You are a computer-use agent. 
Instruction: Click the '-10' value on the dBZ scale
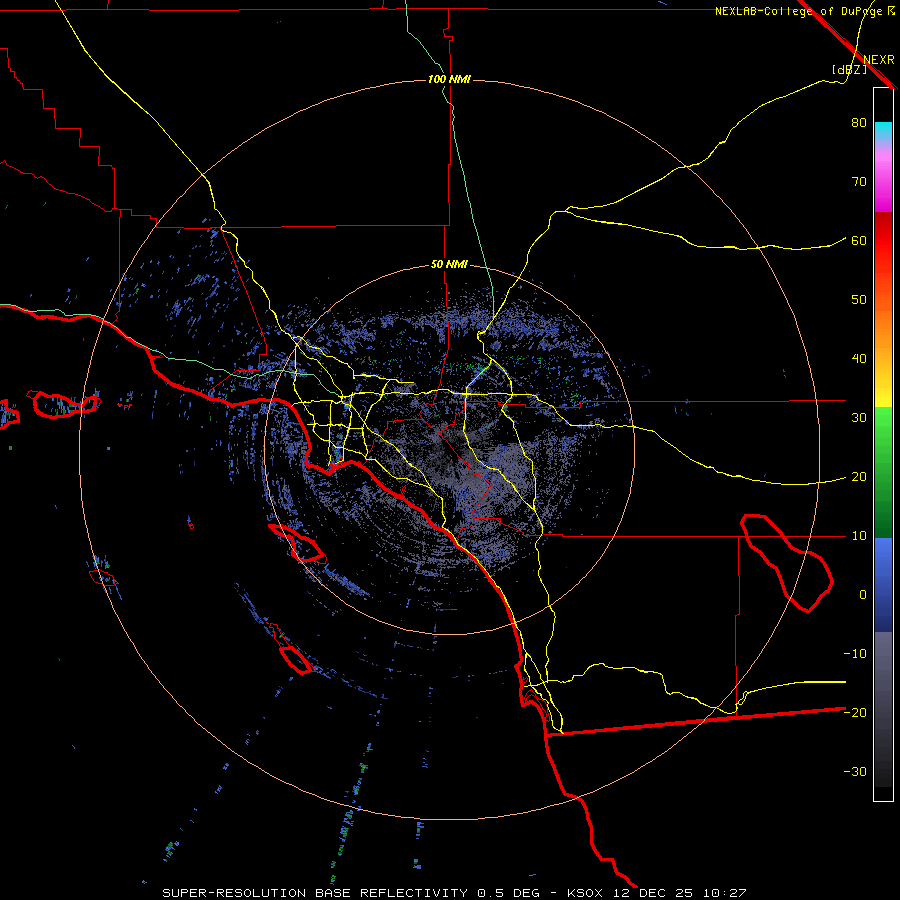[855, 654]
